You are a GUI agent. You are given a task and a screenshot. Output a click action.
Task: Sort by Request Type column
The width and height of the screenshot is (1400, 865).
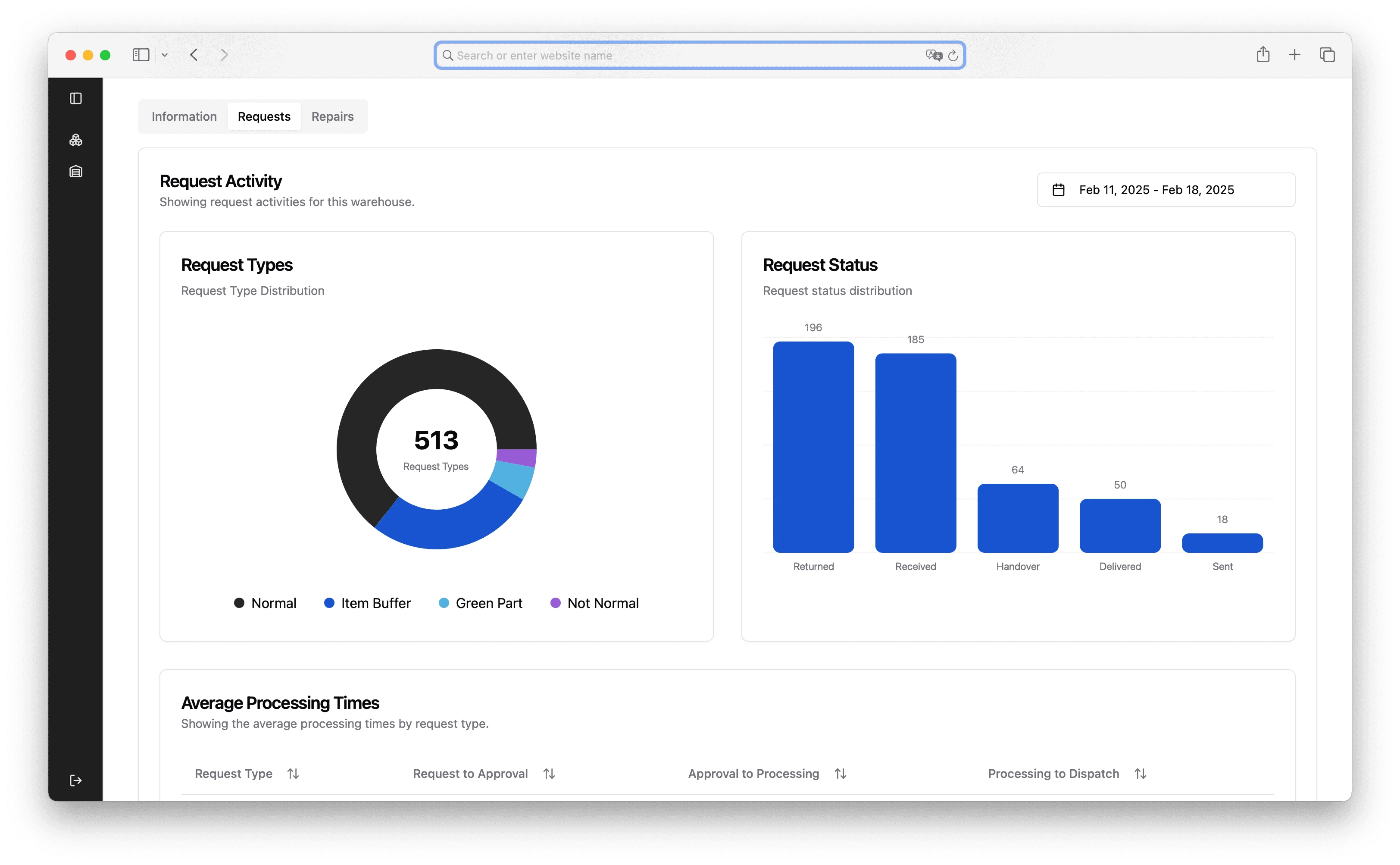[294, 774]
